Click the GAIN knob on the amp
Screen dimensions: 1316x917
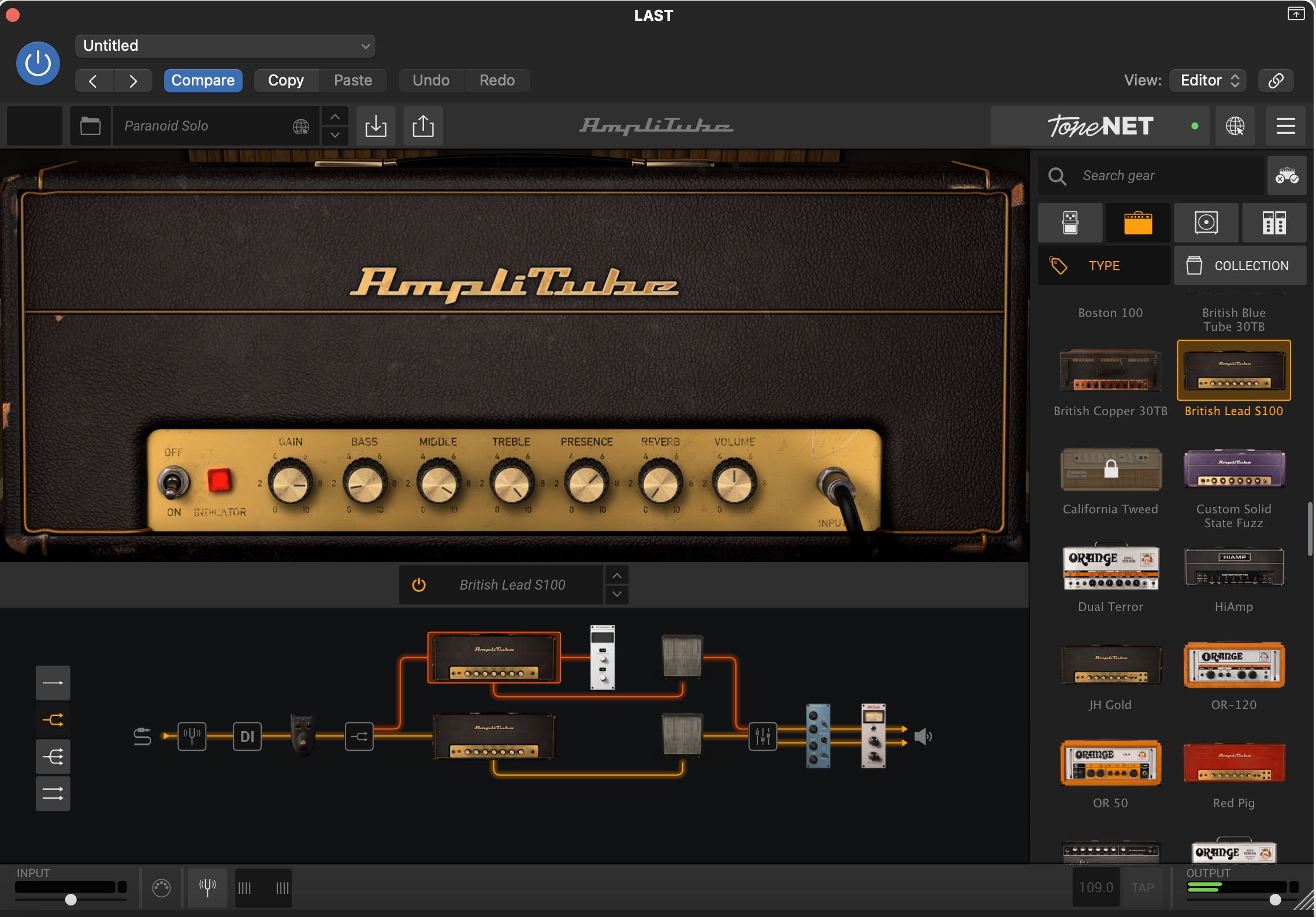tap(291, 483)
